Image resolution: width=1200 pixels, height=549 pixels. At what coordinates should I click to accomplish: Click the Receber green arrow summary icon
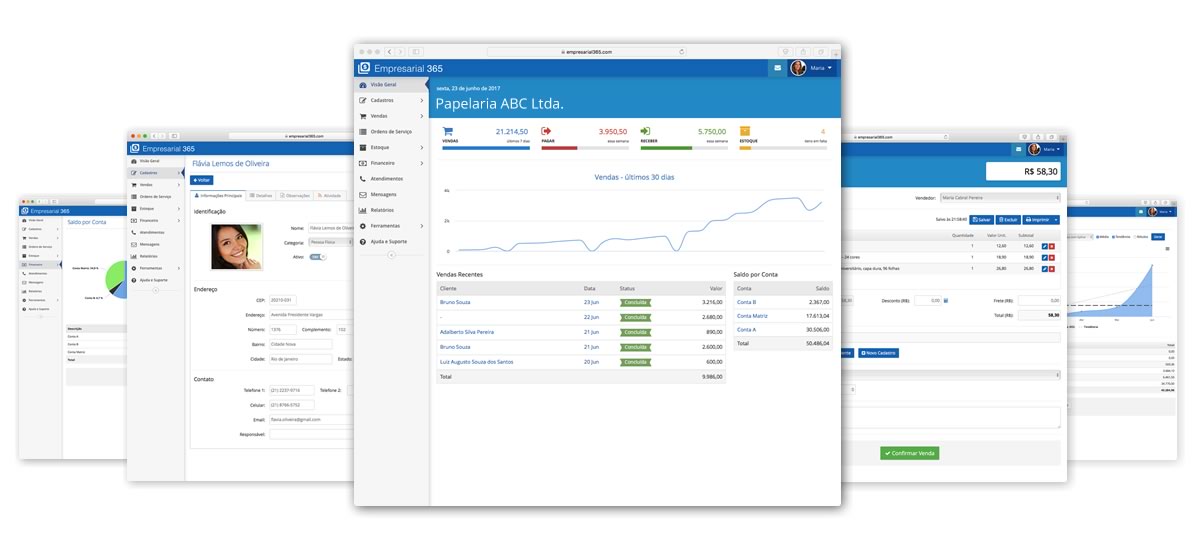(x=646, y=131)
